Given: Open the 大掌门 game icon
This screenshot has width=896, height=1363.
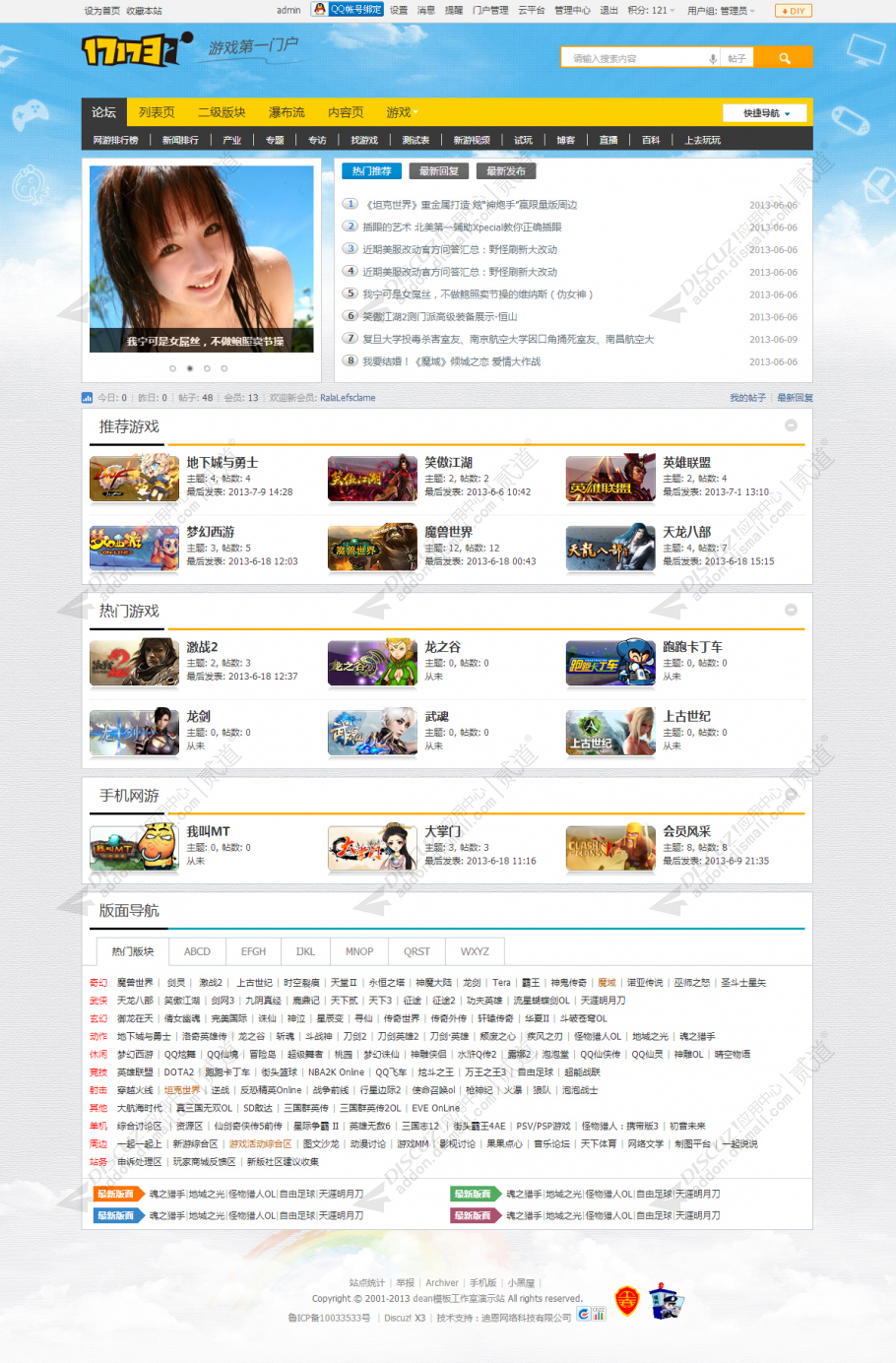Looking at the screenshot, I should (372, 847).
